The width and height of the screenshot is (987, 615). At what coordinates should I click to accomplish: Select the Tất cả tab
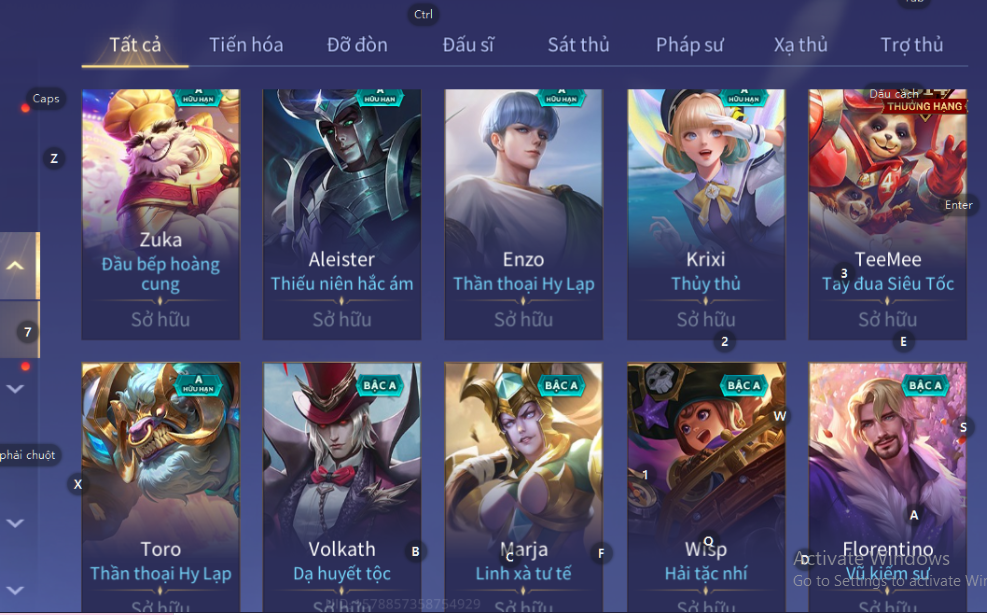(135, 45)
